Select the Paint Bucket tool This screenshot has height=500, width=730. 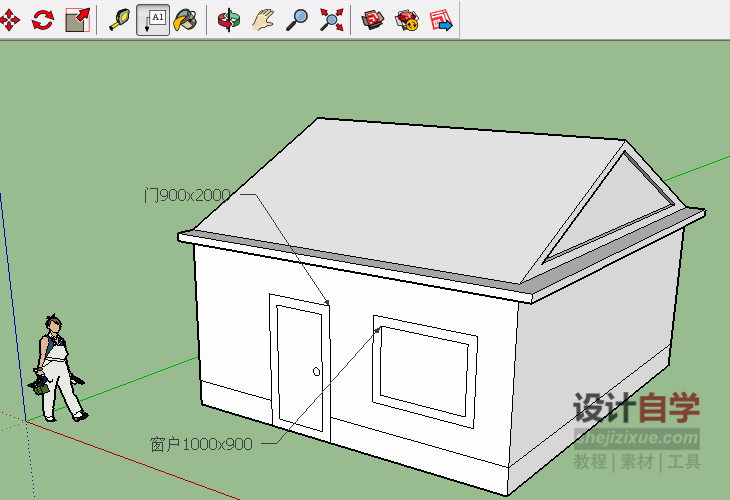[x=186, y=20]
